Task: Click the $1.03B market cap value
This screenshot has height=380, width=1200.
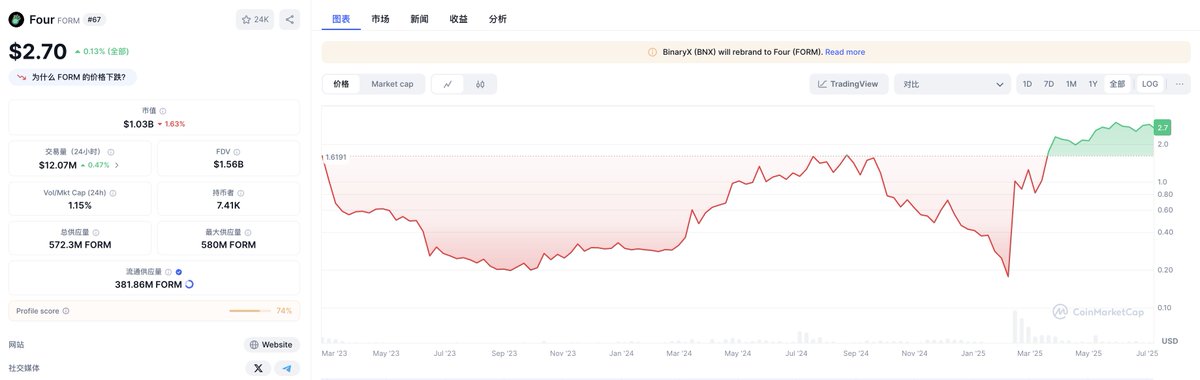Action: click(138, 124)
